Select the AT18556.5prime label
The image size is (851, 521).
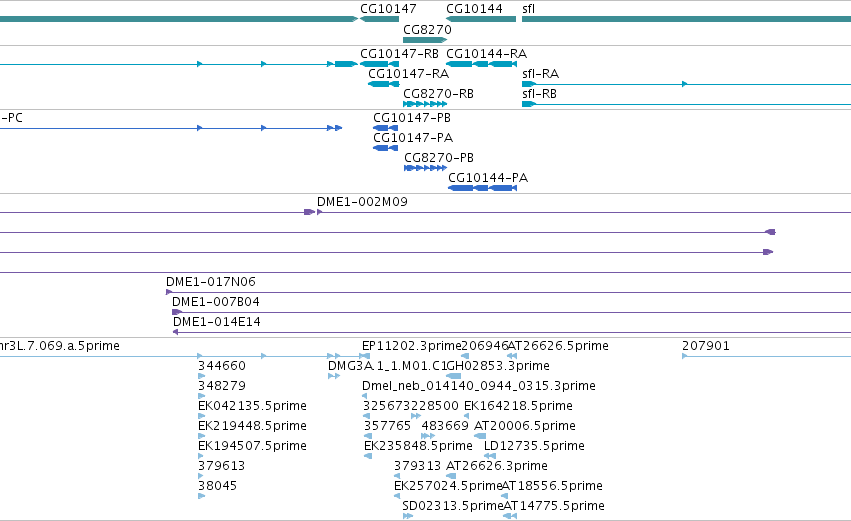click(552, 486)
